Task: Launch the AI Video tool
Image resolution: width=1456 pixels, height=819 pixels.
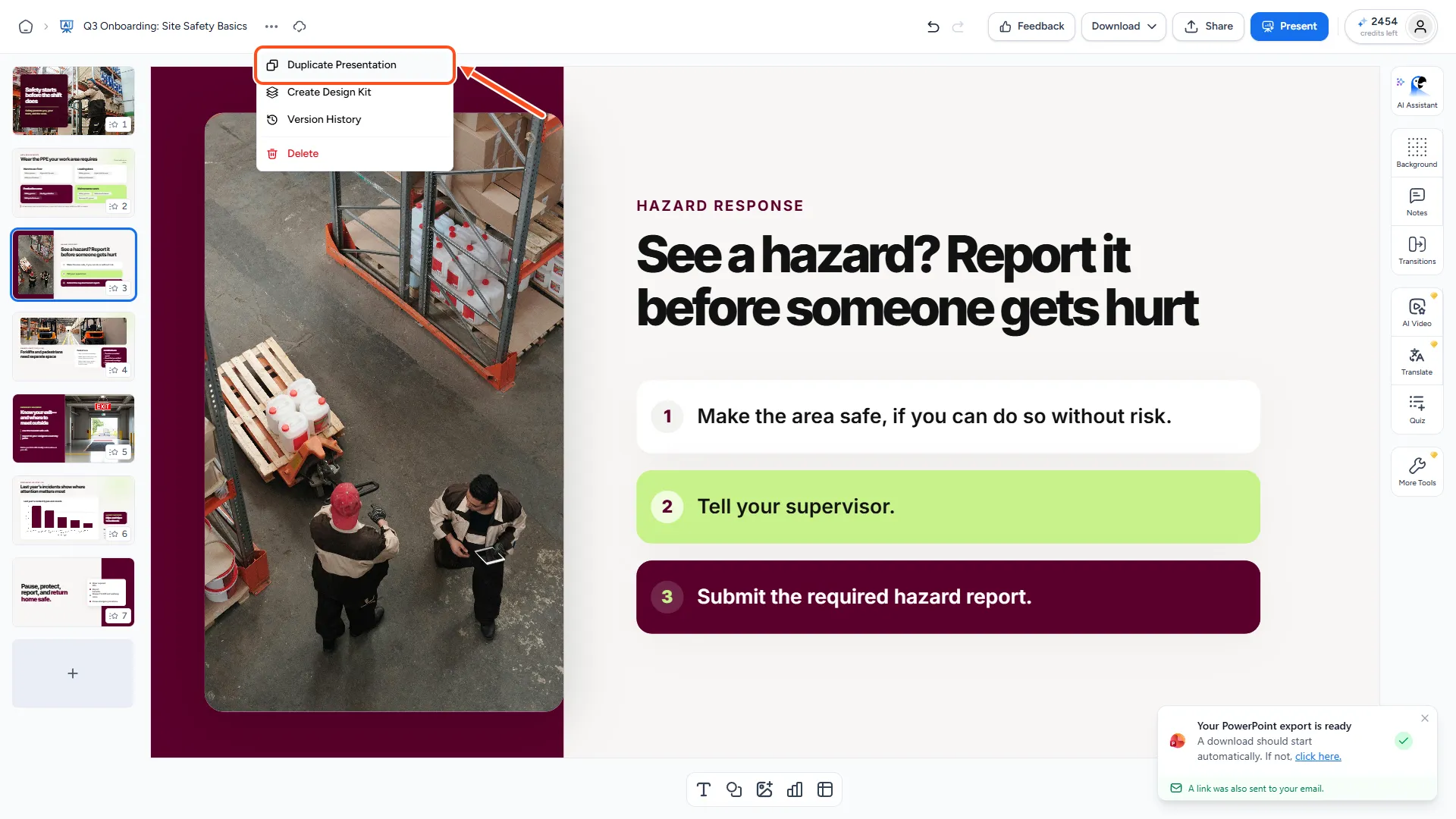Action: click(1417, 312)
